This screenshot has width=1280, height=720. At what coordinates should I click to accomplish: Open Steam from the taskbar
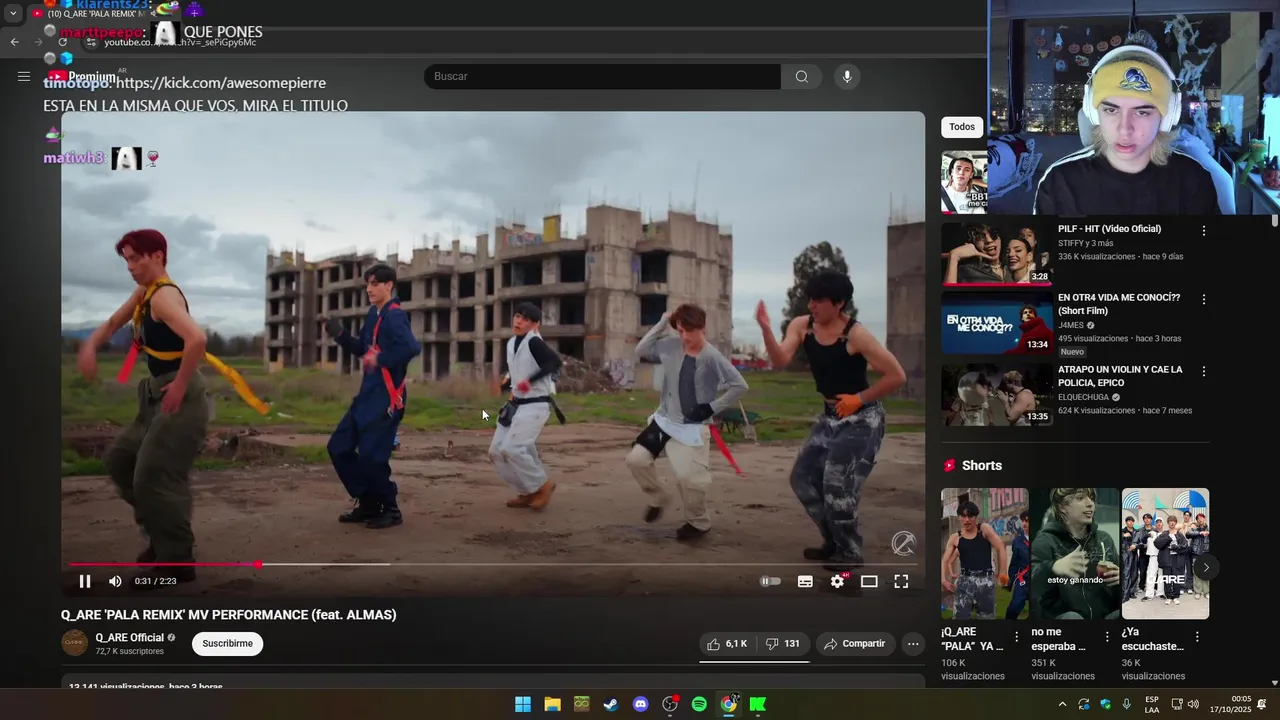(x=611, y=704)
